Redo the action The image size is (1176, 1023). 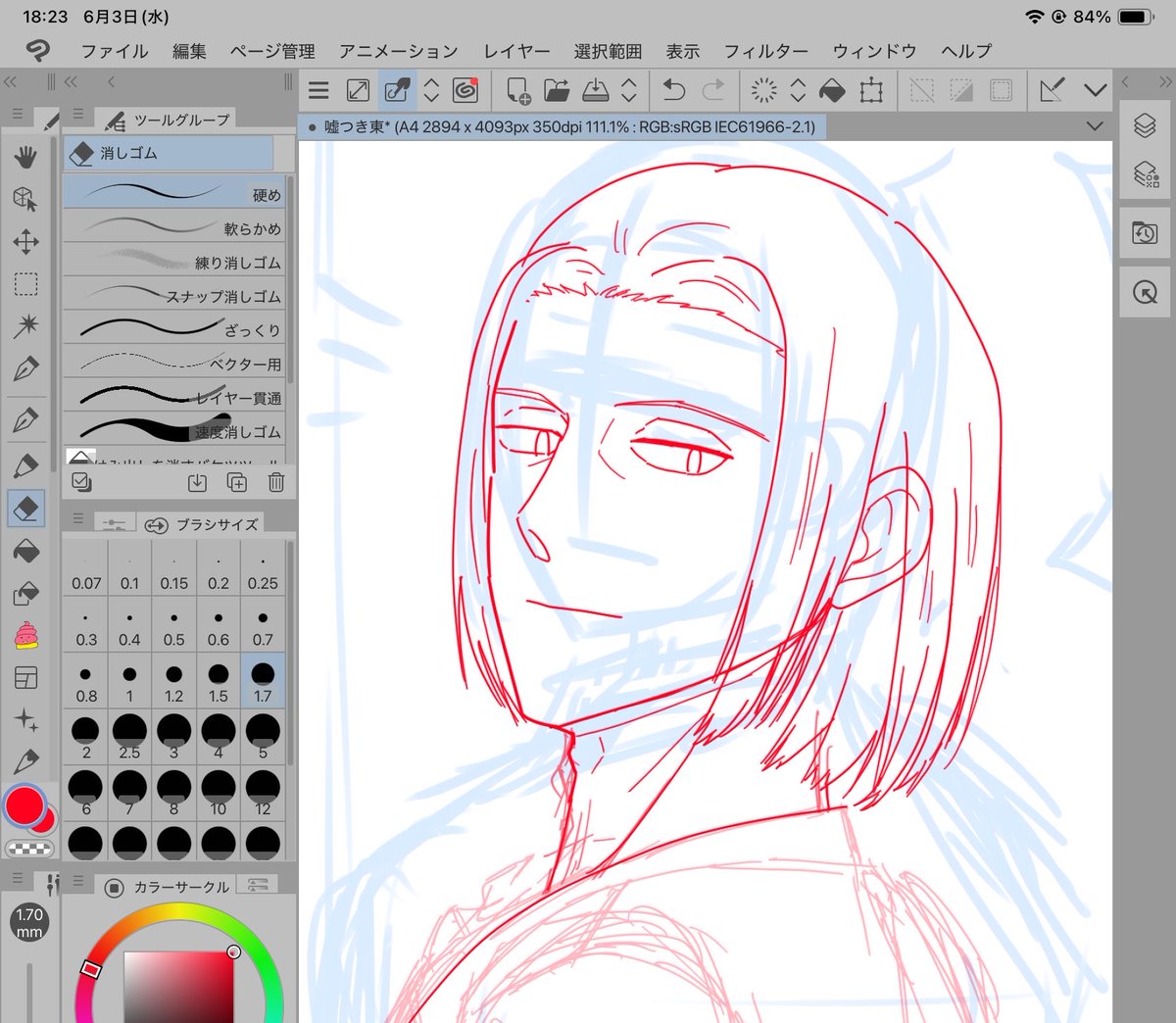point(713,91)
